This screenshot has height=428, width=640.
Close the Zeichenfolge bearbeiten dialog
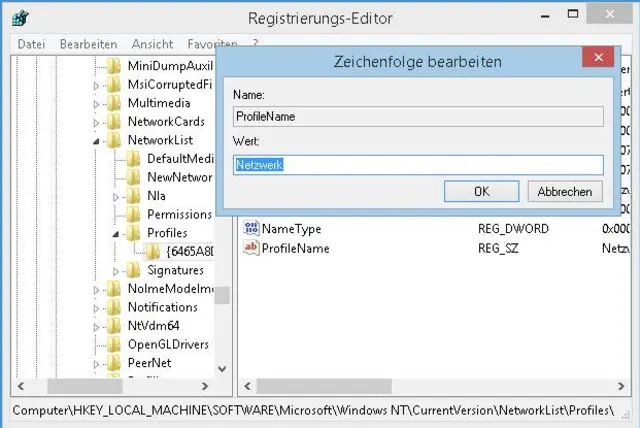(x=598, y=57)
